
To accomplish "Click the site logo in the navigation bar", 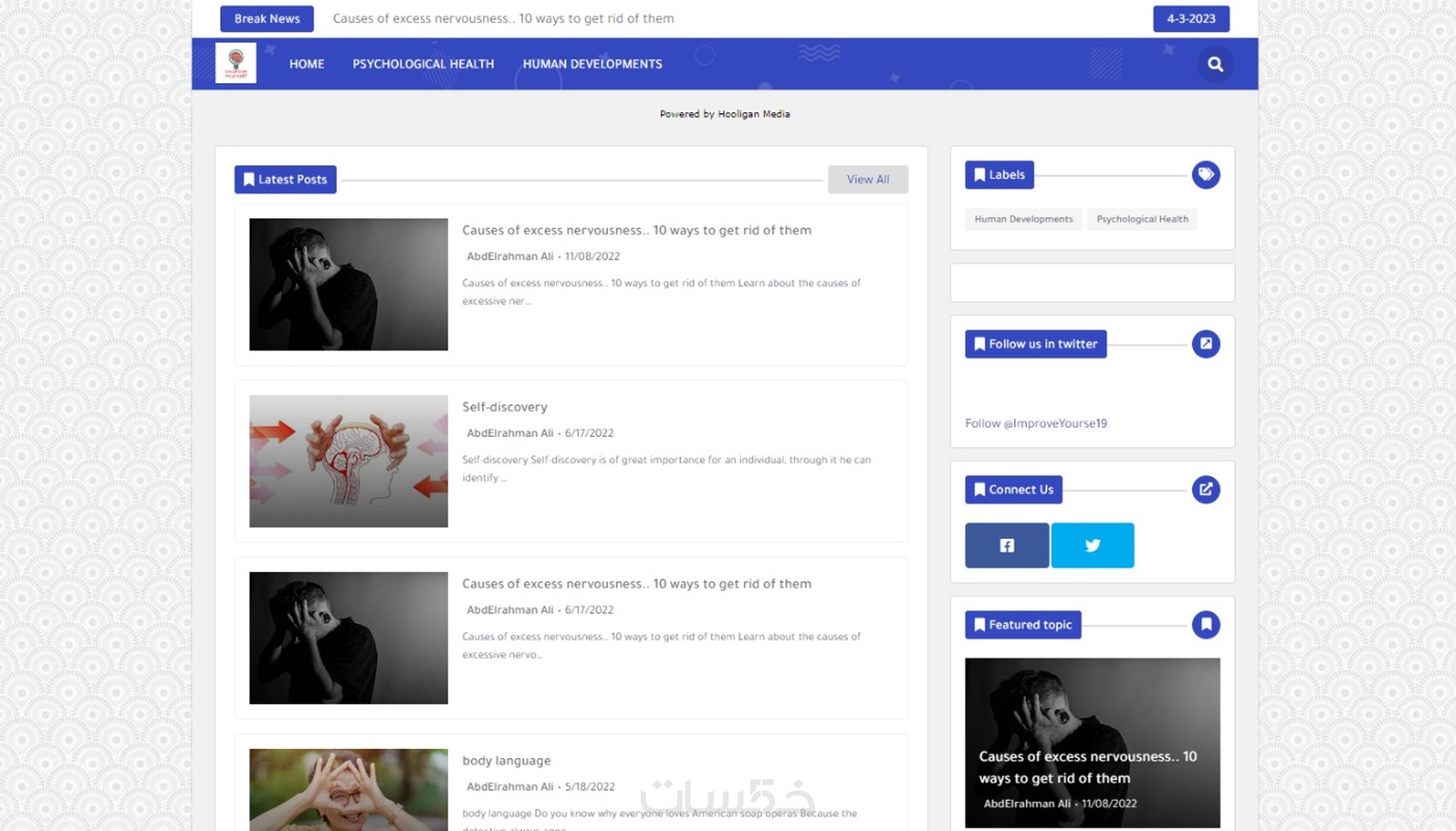I will pyautogui.click(x=236, y=63).
